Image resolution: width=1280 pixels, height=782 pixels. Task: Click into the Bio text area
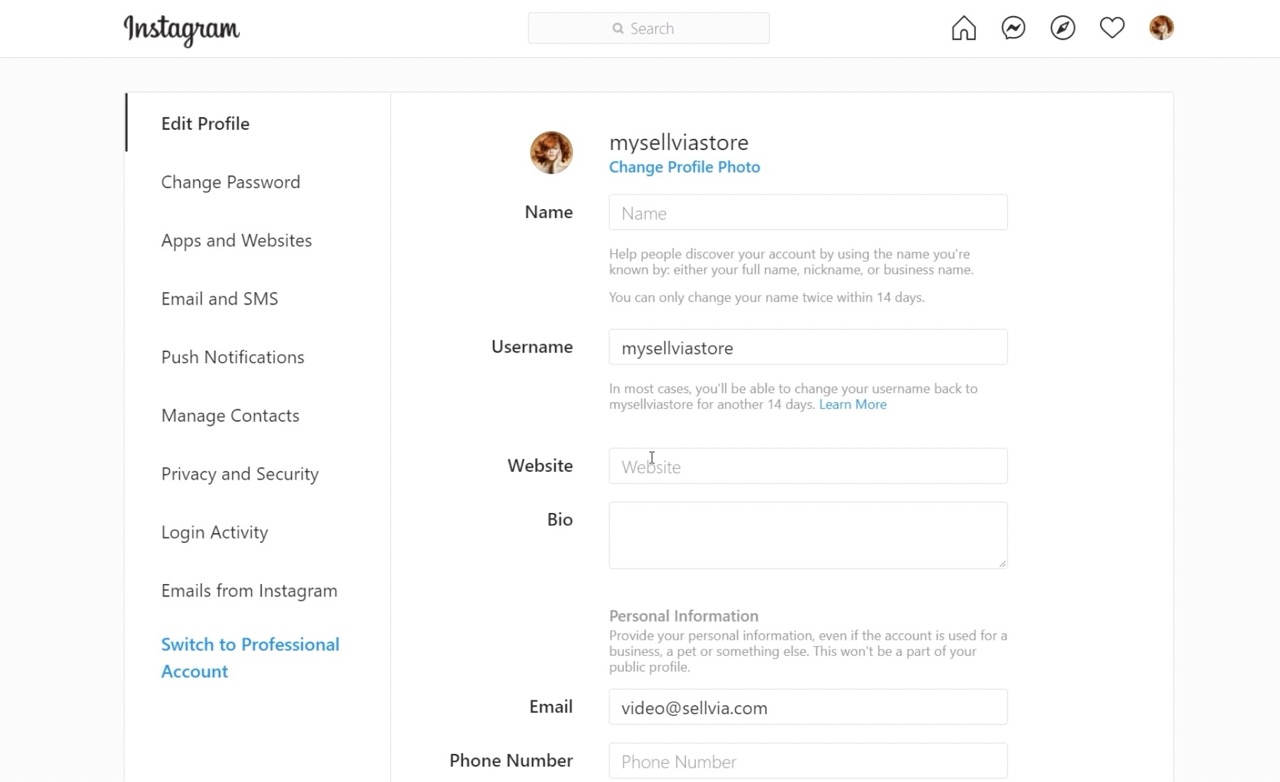(807, 535)
